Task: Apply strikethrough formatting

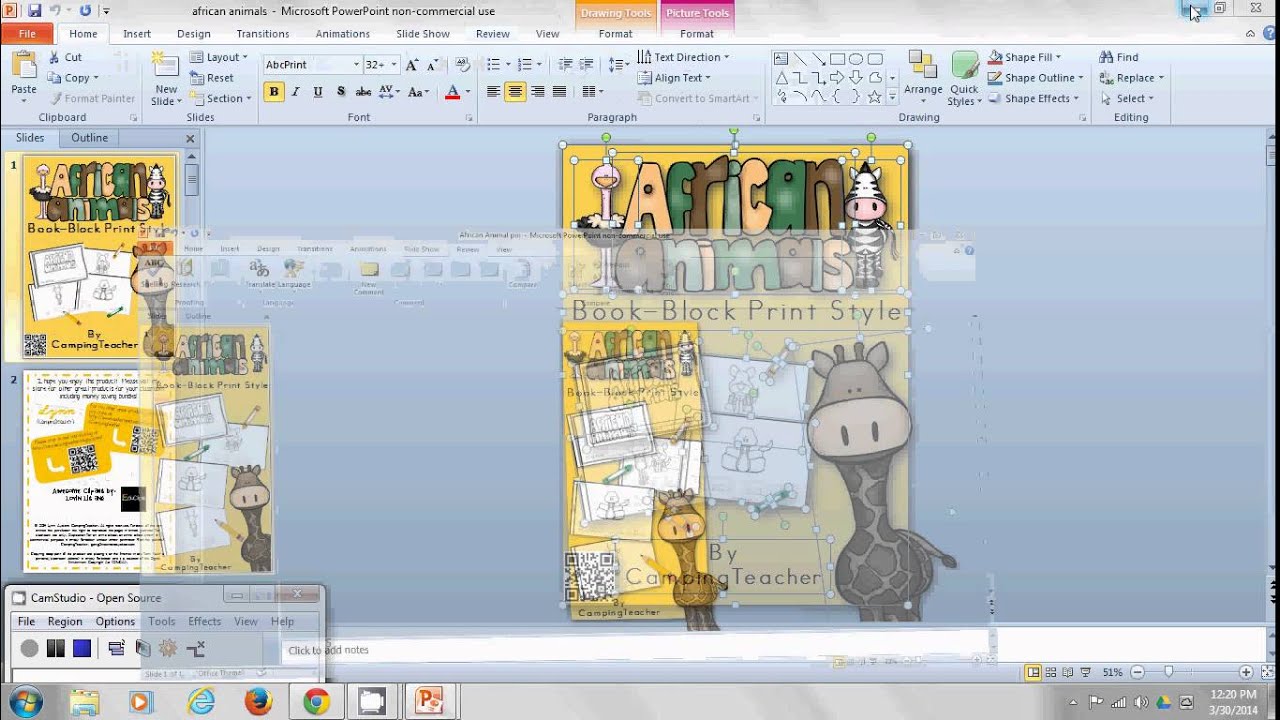Action: (x=363, y=92)
